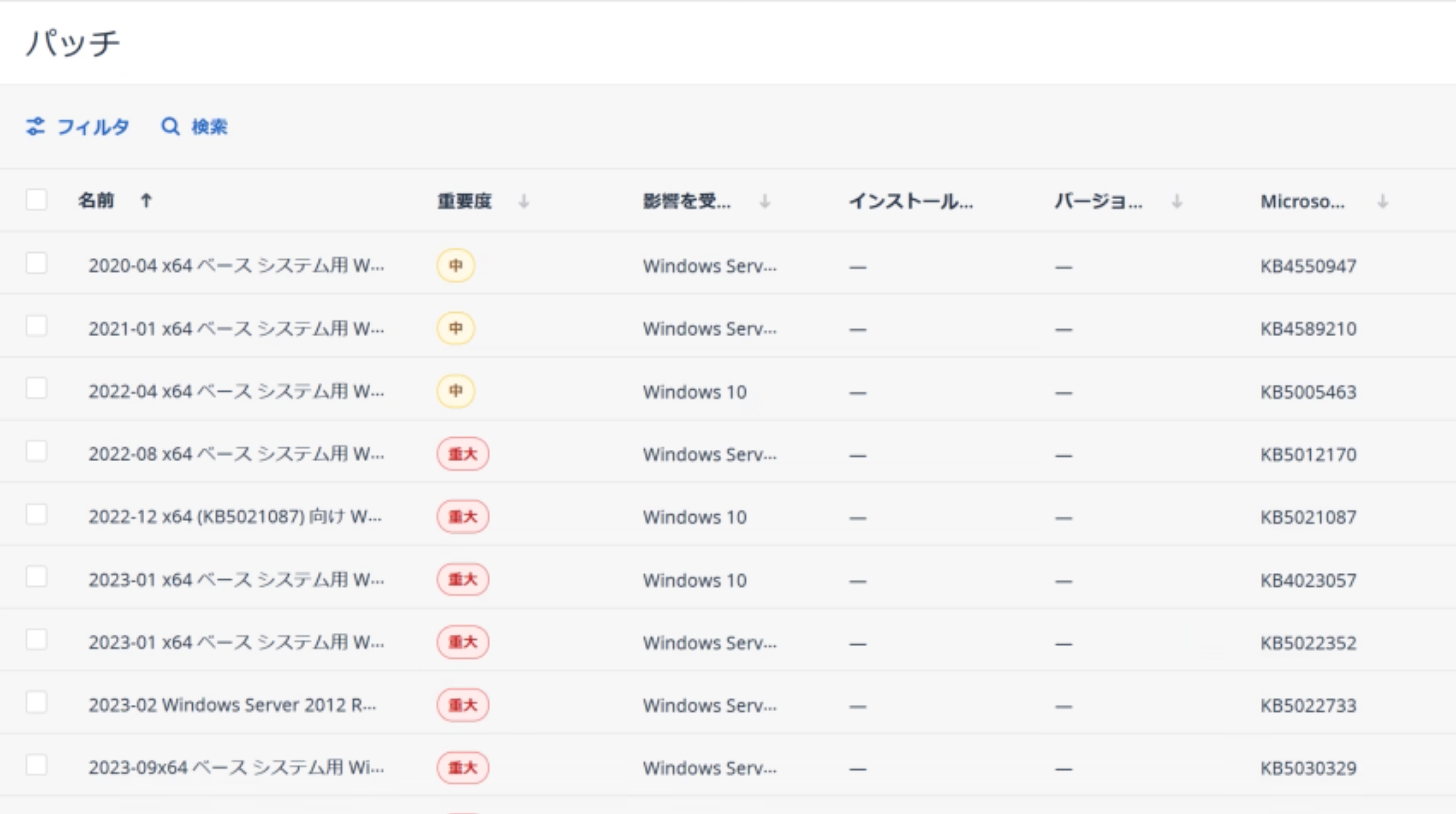The height and width of the screenshot is (814, 1456).
Task: Select checkbox for 2022-12 x64 (KB5021087) patch
Action: (36, 514)
